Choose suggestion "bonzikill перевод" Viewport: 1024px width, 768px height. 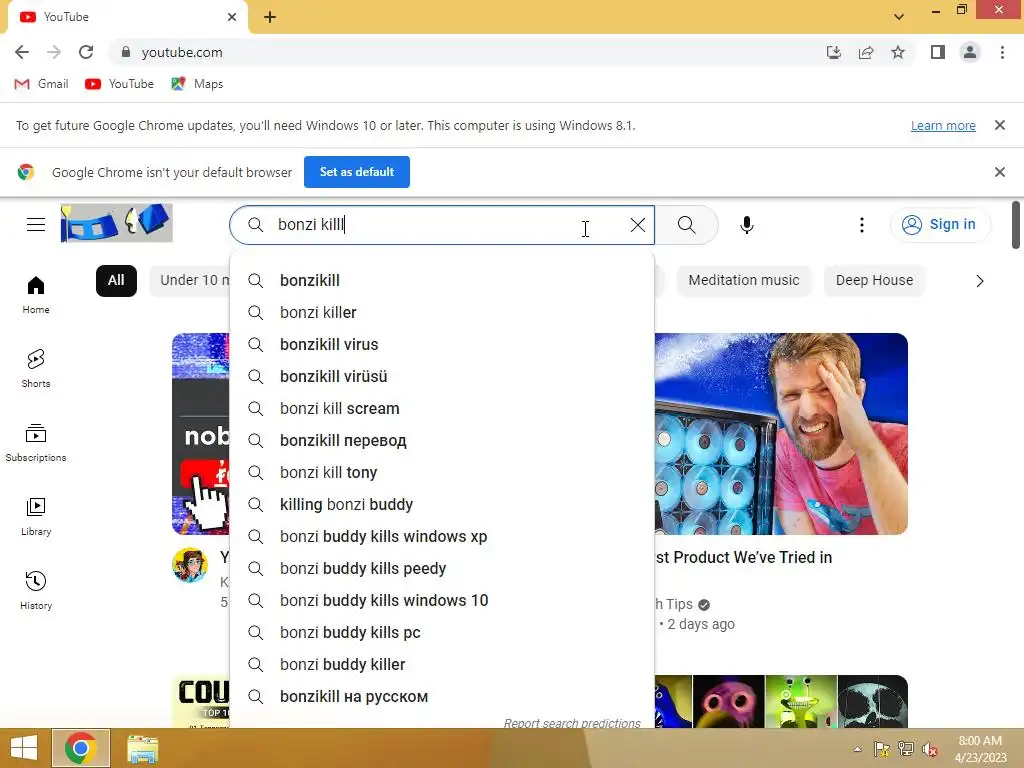pyautogui.click(x=442, y=440)
